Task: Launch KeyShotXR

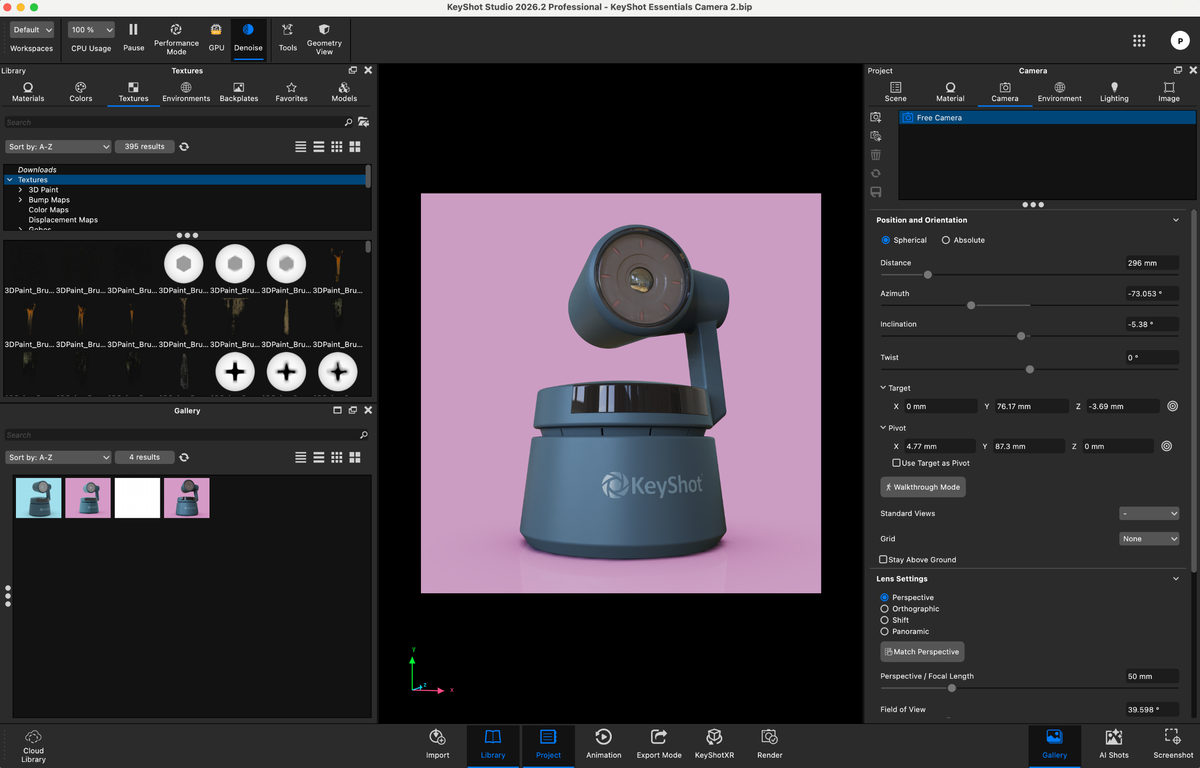Action: click(x=714, y=743)
